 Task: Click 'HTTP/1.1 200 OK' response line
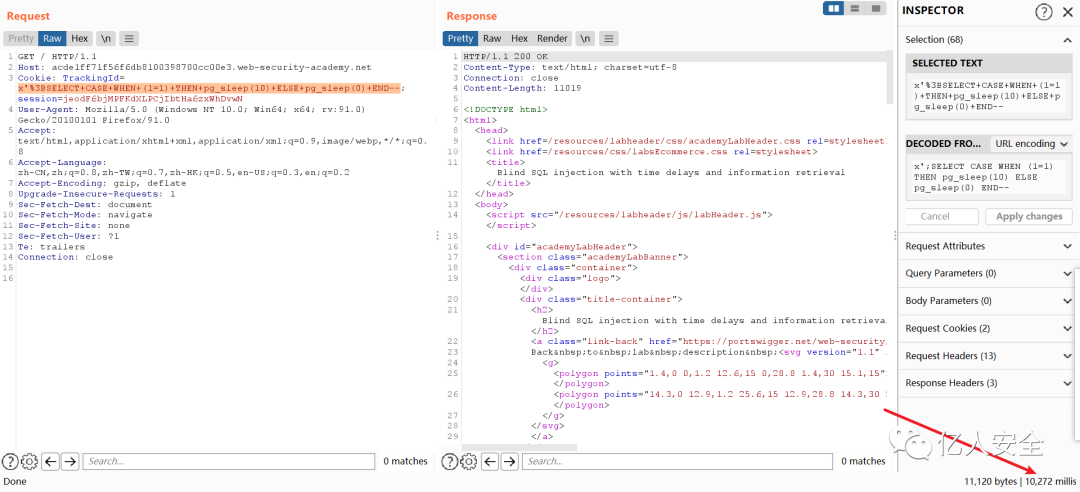(506, 57)
